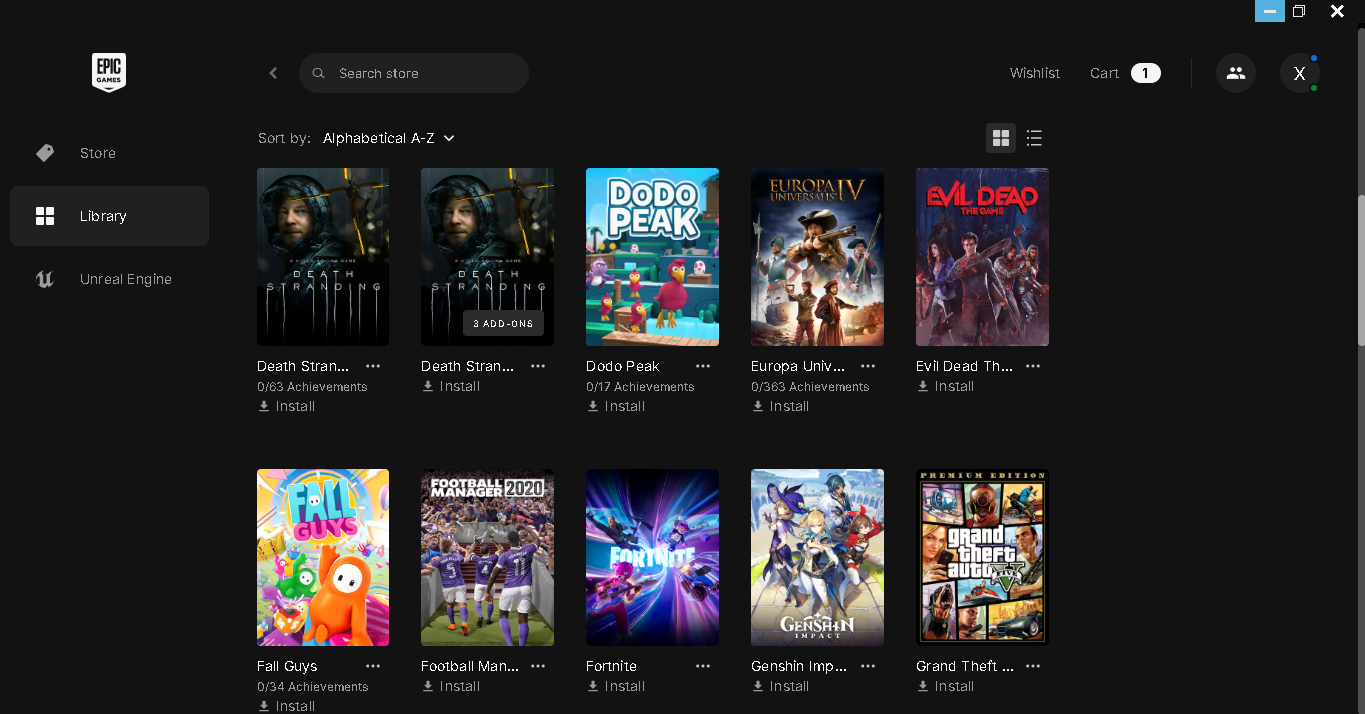This screenshot has width=1365, height=714.
Task: Click the Library grid icon in sidebar
Action: pos(45,216)
